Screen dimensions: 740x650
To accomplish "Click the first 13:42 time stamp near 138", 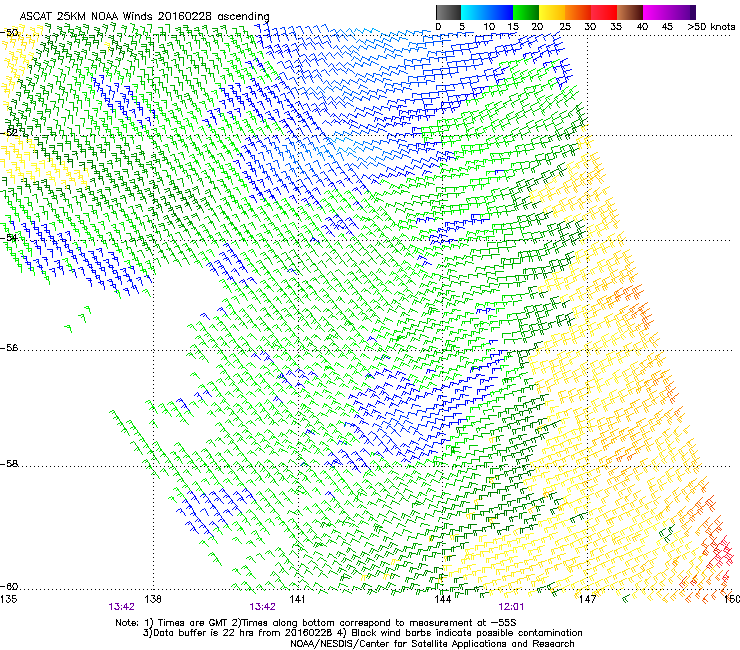I will (121, 607).
